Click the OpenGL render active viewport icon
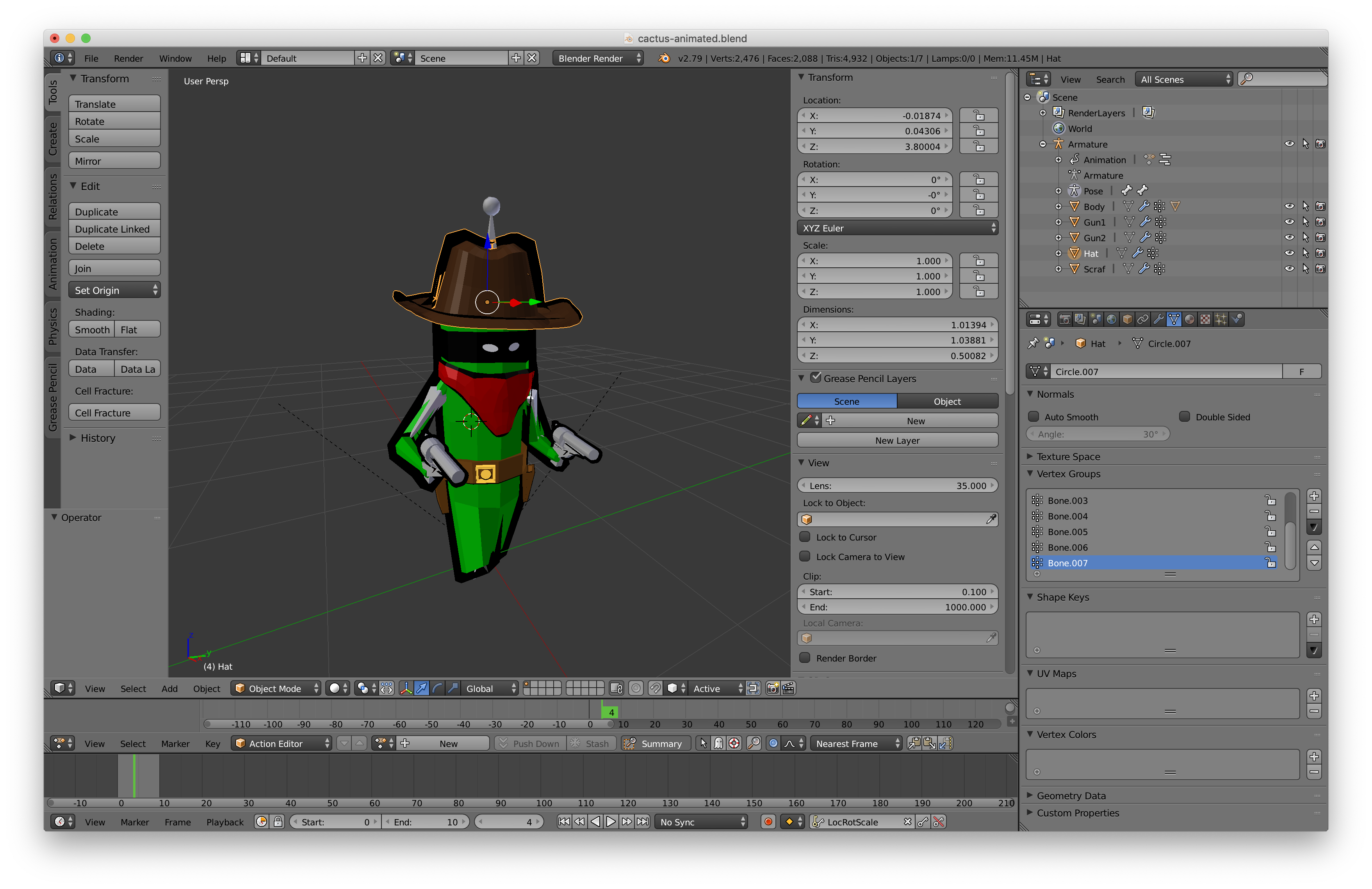Image resolution: width=1372 pixels, height=889 pixels. pyautogui.click(x=772, y=688)
